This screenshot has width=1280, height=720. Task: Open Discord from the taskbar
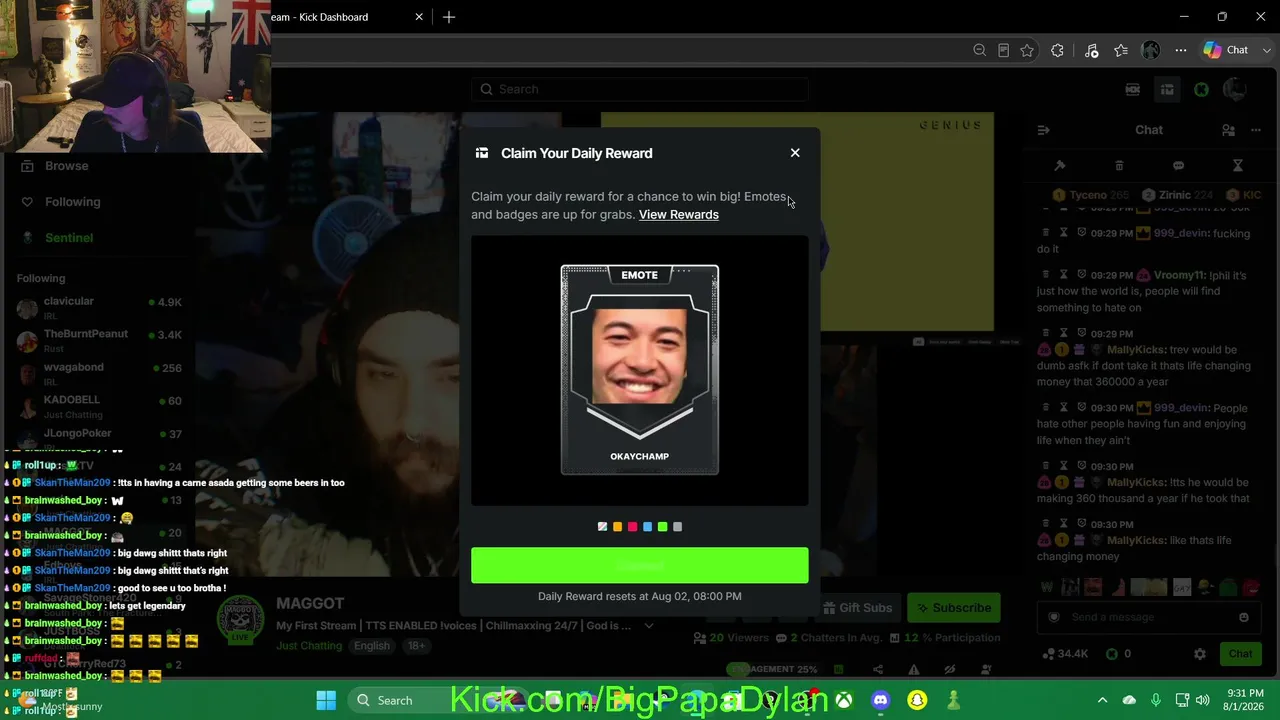click(x=880, y=700)
